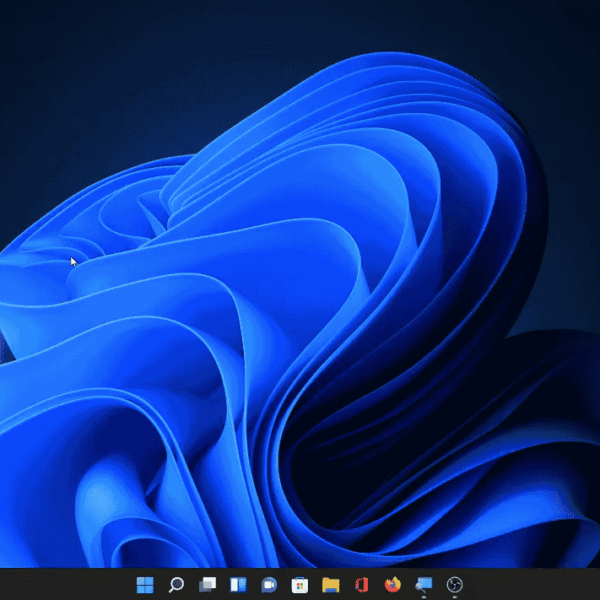Click the running indicator under OBS Studio

tap(455, 597)
